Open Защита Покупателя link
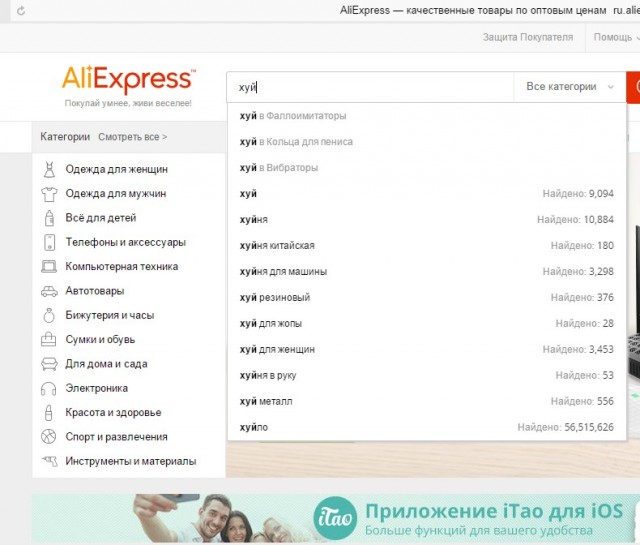The image size is (640, 545). pyautogui.click(x=528, y=37)
